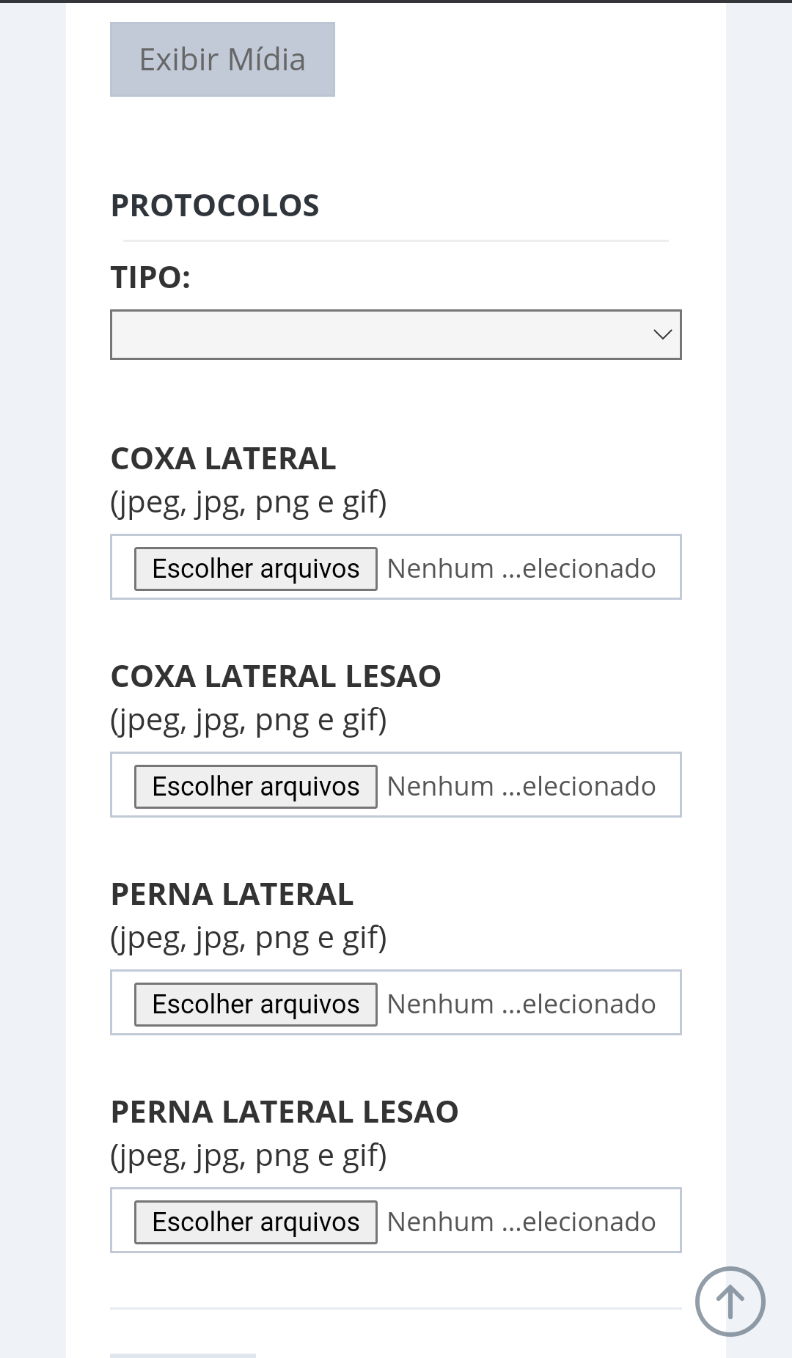
Task: Tap the scroll-to-top arrow icon
Action: tap(730, 1302)
